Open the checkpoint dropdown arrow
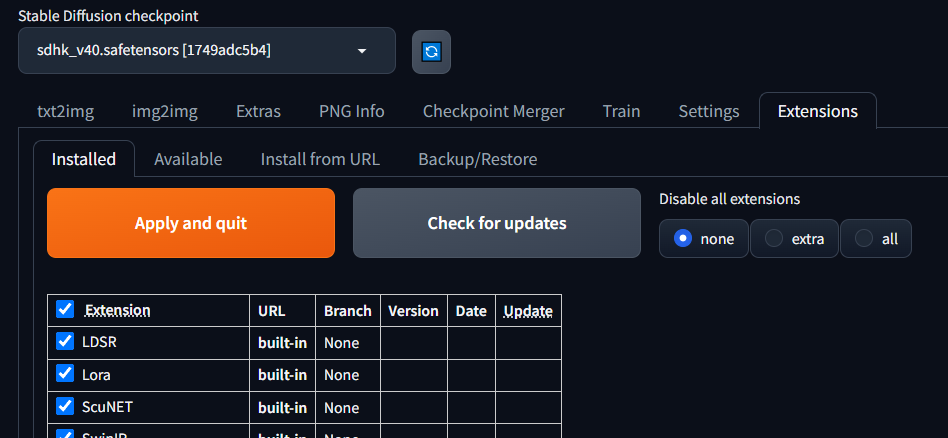This screenshot has width=948, height=438. pos(362,51)
